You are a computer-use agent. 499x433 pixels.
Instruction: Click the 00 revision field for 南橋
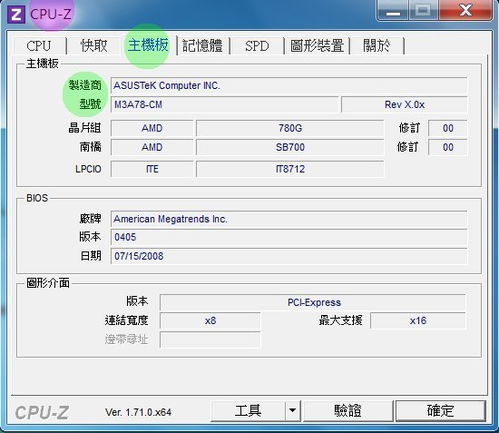pyautogui.click(x=448, y=147)
